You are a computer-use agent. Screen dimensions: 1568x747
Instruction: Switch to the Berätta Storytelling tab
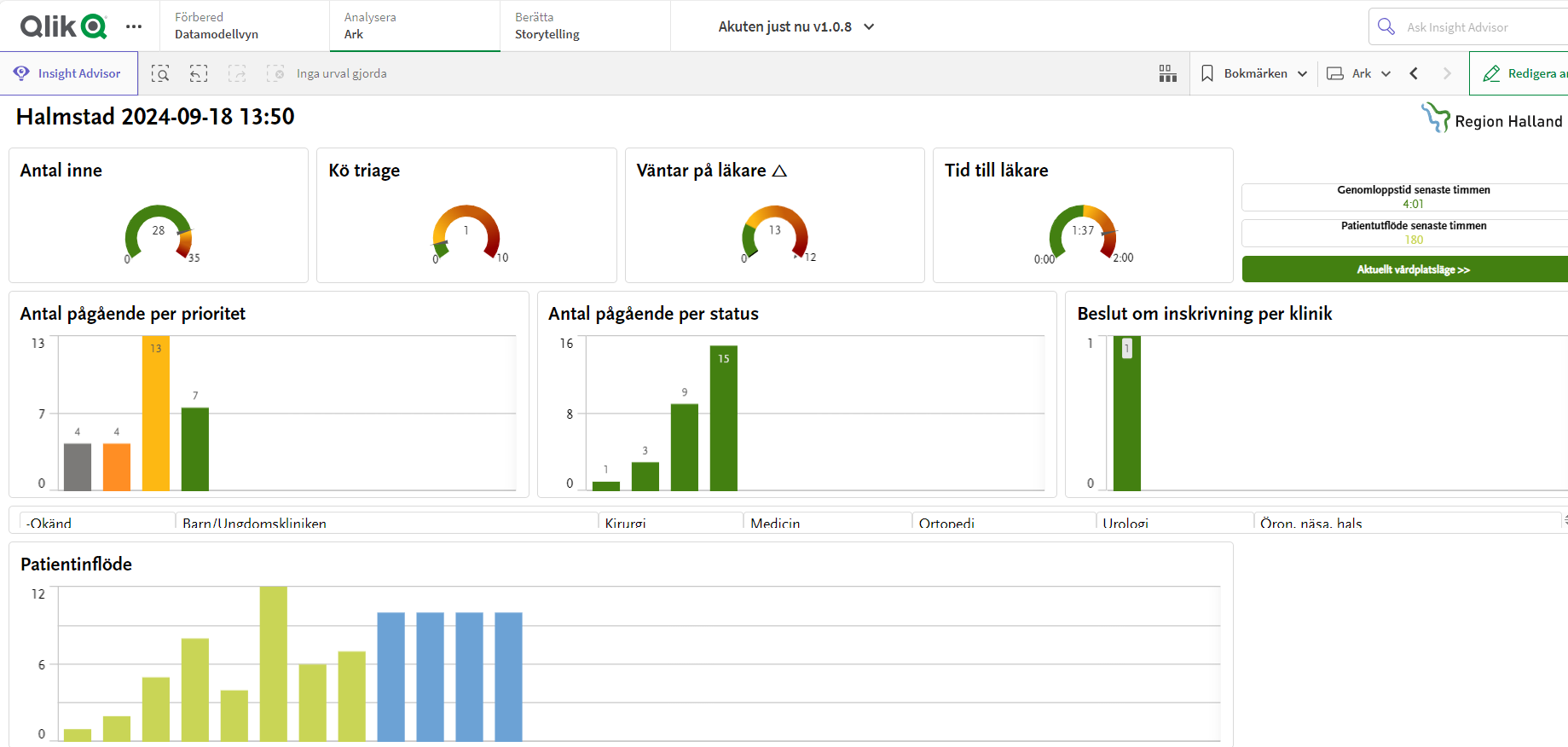pos(585,26)
